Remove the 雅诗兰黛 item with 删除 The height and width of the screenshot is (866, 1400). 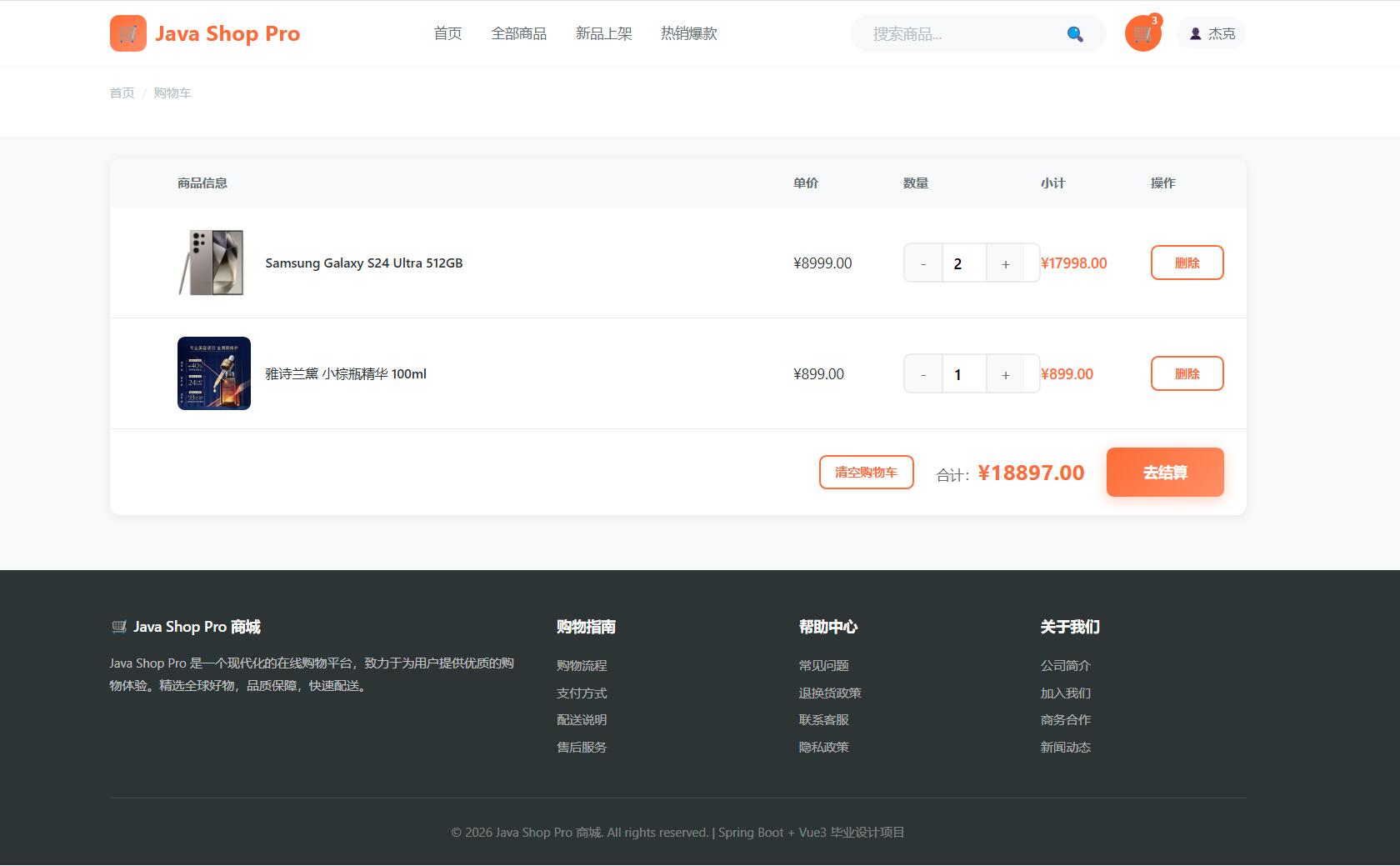pos(1187,373)
